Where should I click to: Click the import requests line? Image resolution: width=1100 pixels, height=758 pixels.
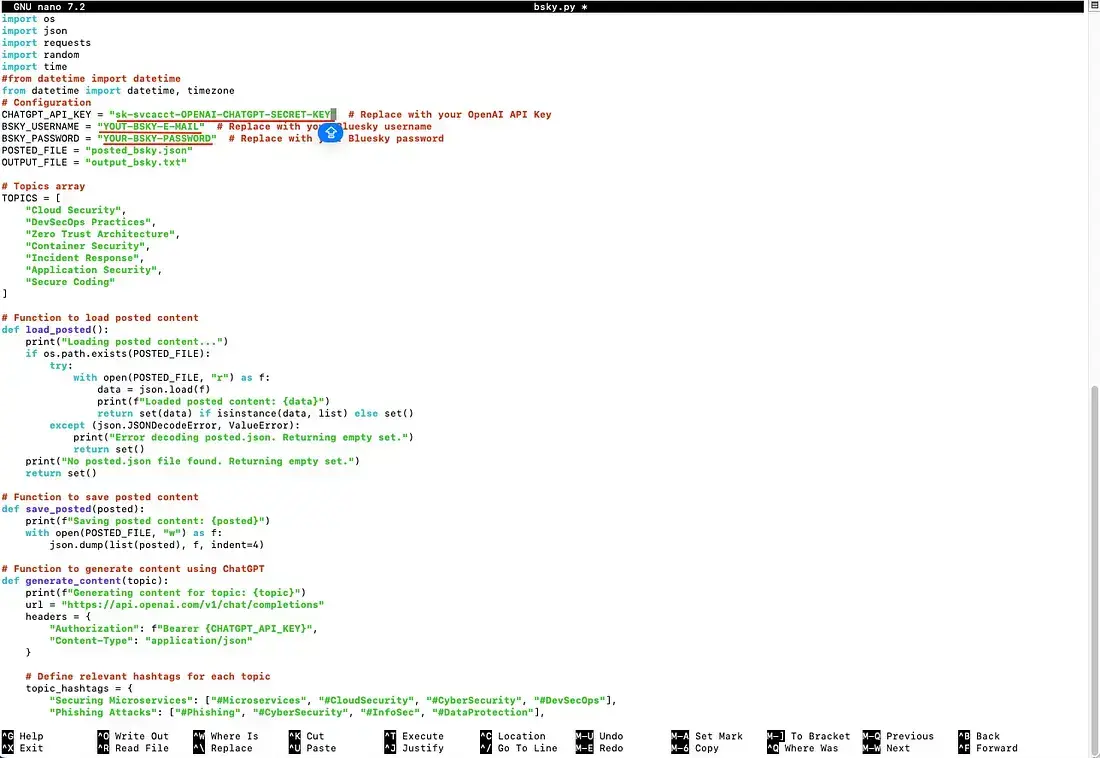pos(46,43)
